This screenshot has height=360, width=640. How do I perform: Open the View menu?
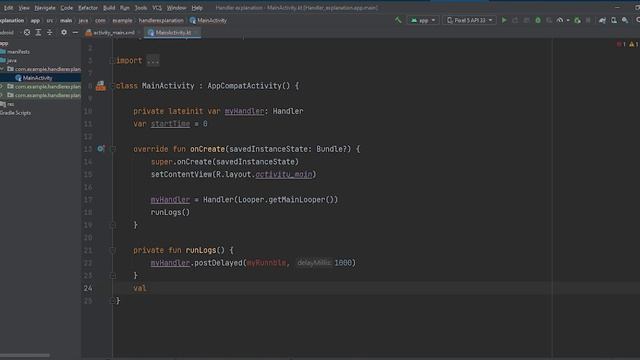coord(24,8)
